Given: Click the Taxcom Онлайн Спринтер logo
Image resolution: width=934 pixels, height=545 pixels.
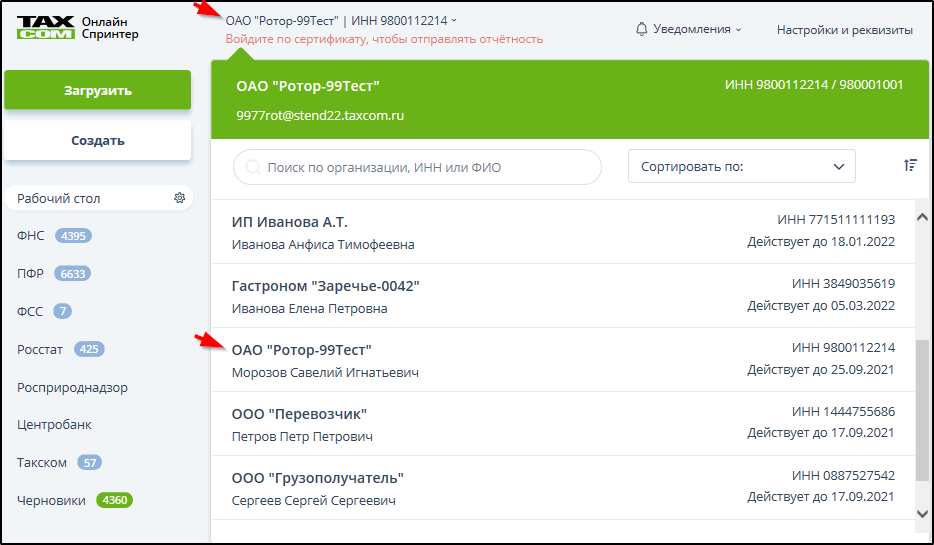Looking at the screenshot, I should click(x=77, y=27).
